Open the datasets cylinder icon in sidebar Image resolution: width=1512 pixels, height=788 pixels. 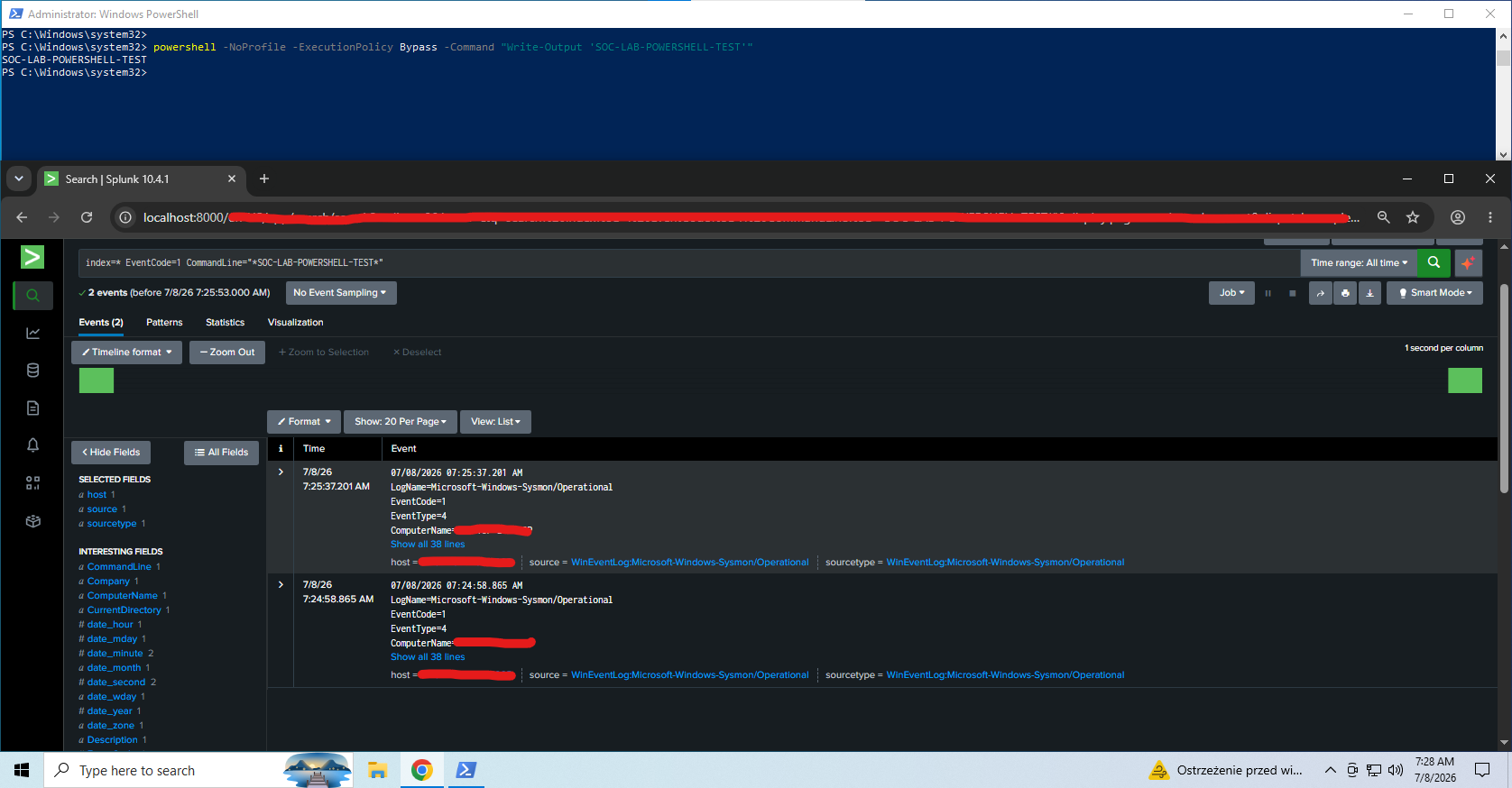[x=32, y=371]
